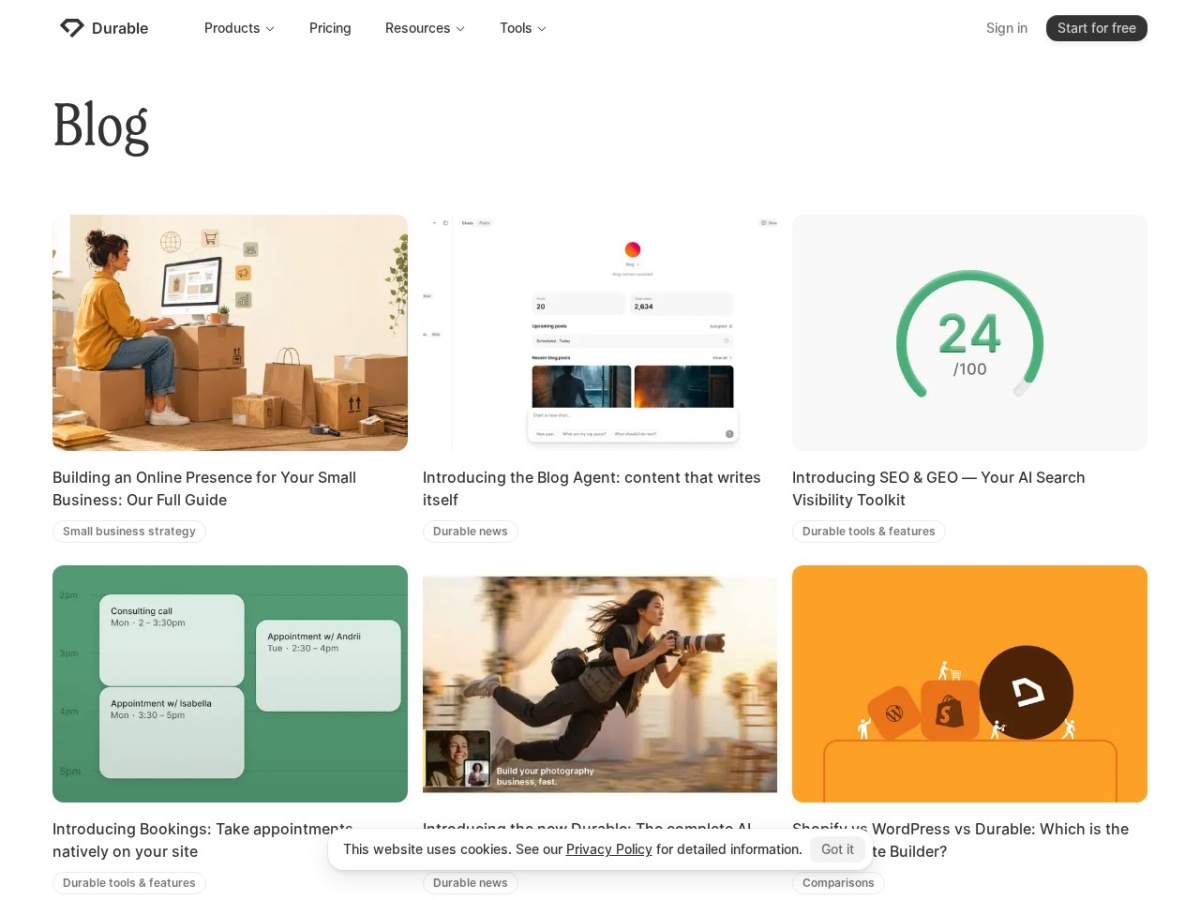Open Introducing SEO & GEO article title
The height and width of the screenshot is (900, 1200).
(939, 488)
